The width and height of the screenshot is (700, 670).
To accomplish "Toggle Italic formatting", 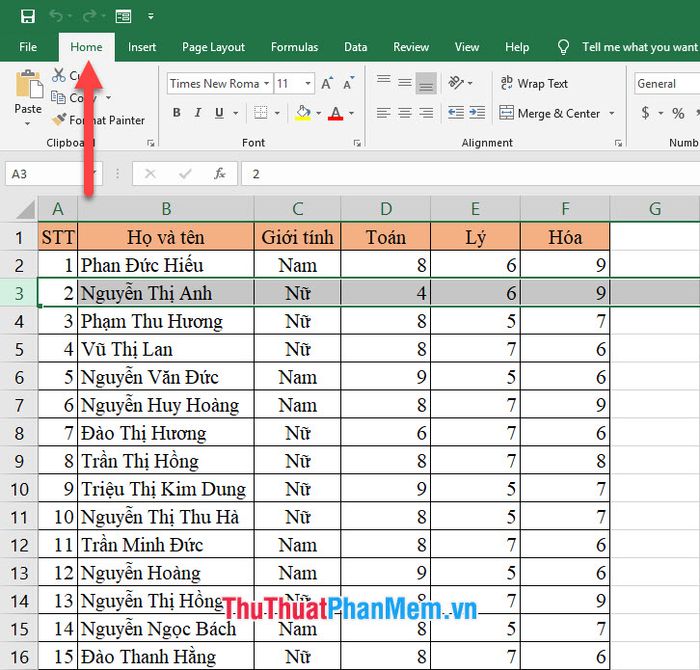I will 198,113.
